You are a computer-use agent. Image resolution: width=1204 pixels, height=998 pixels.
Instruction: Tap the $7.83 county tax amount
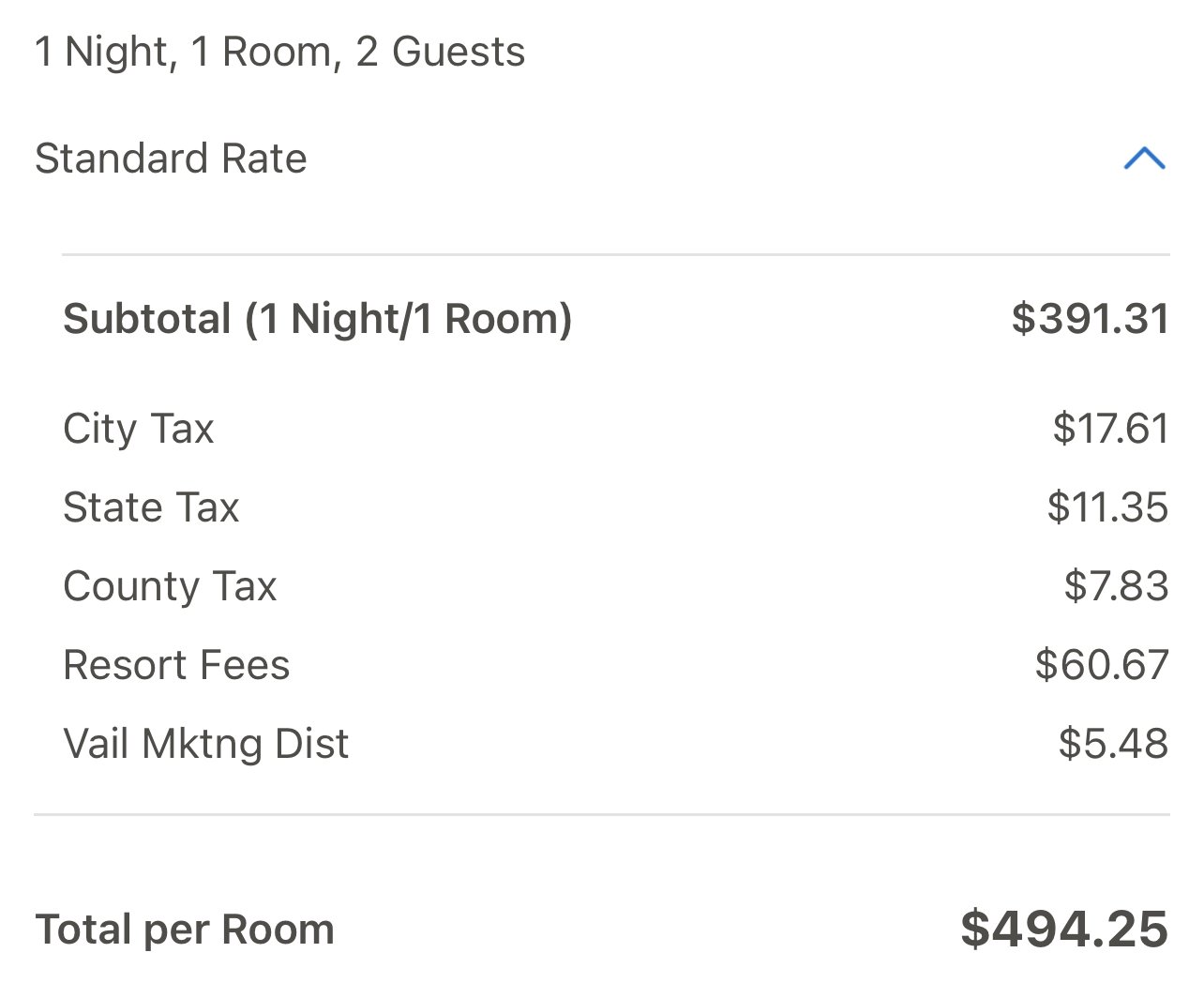[1116, 586]
